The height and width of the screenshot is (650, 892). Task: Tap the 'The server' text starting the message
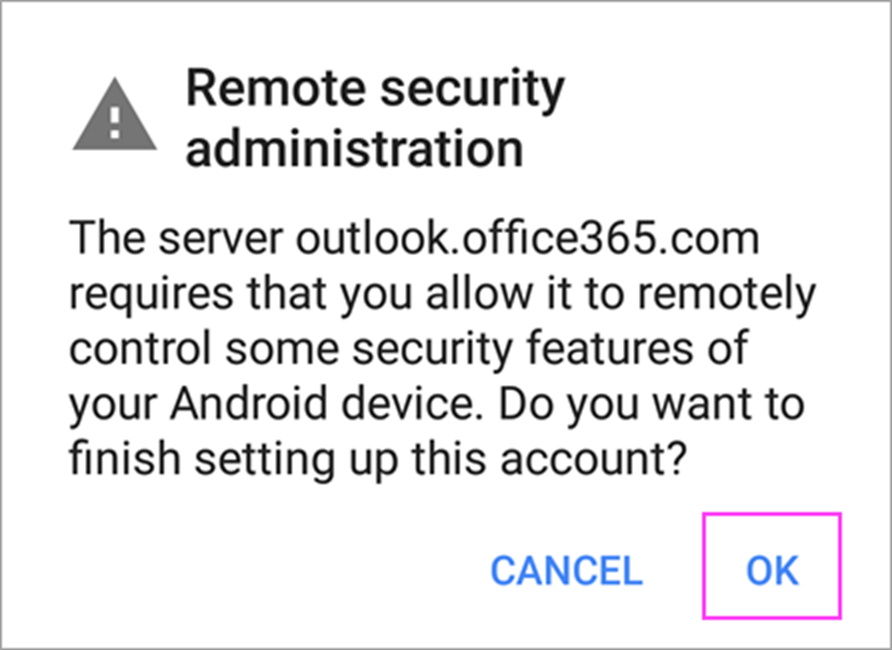(176, 238)
